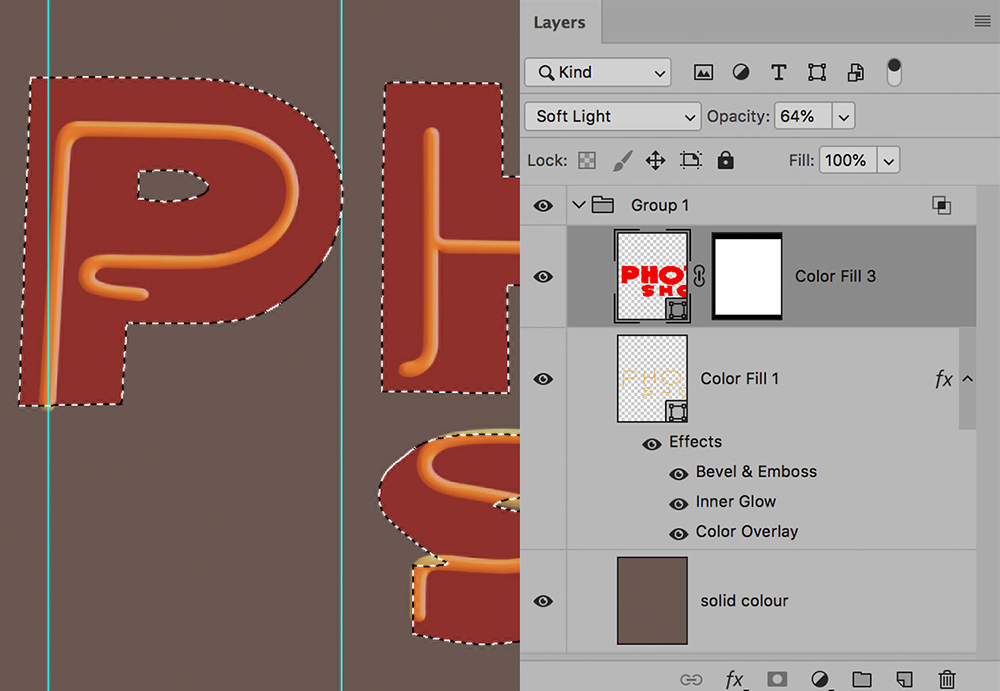Filter for type layers icon
Image resolution: width=1000 pixels, height=691 pixels.
[778, 73]
